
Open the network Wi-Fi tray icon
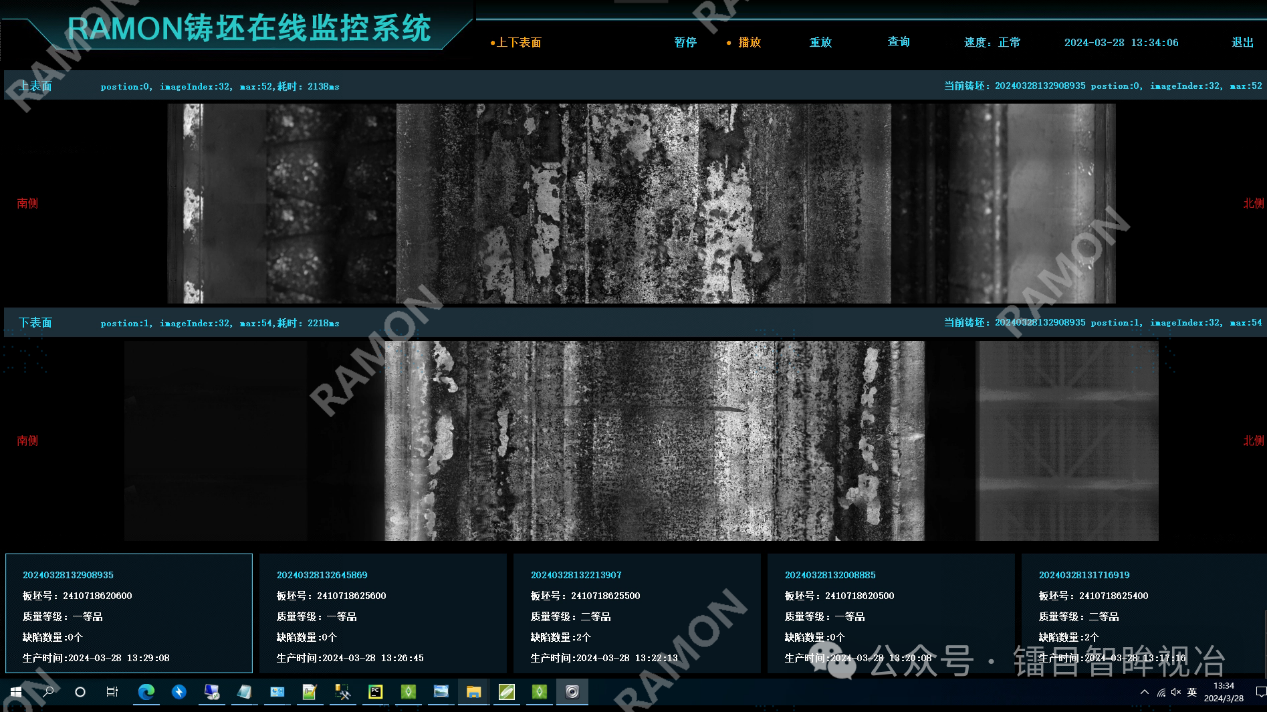1160,692
